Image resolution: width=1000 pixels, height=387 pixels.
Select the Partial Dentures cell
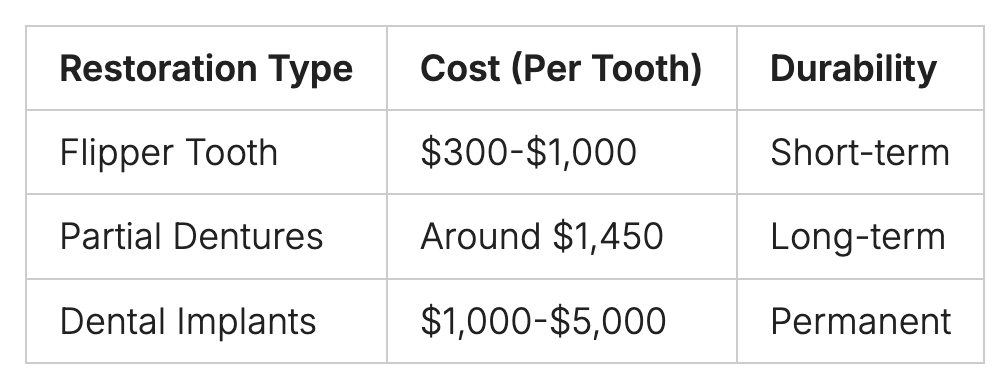coord(206,237)
